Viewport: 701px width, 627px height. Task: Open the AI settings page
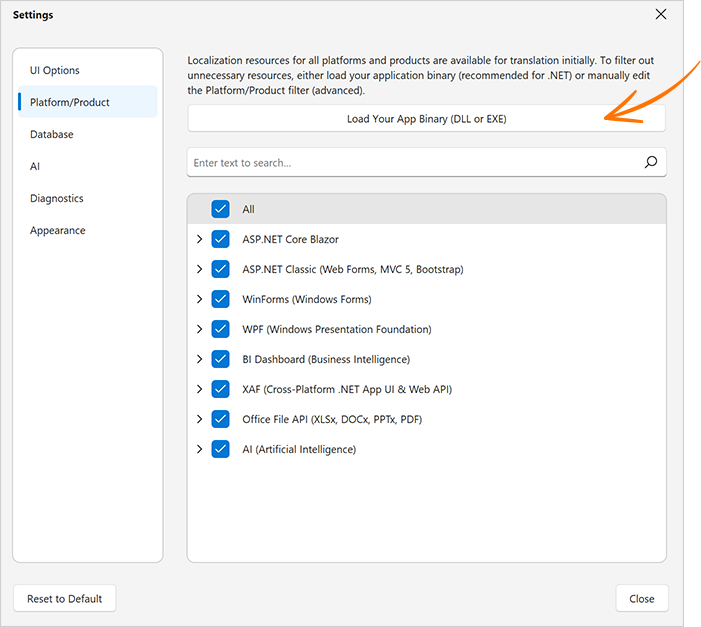88,166
